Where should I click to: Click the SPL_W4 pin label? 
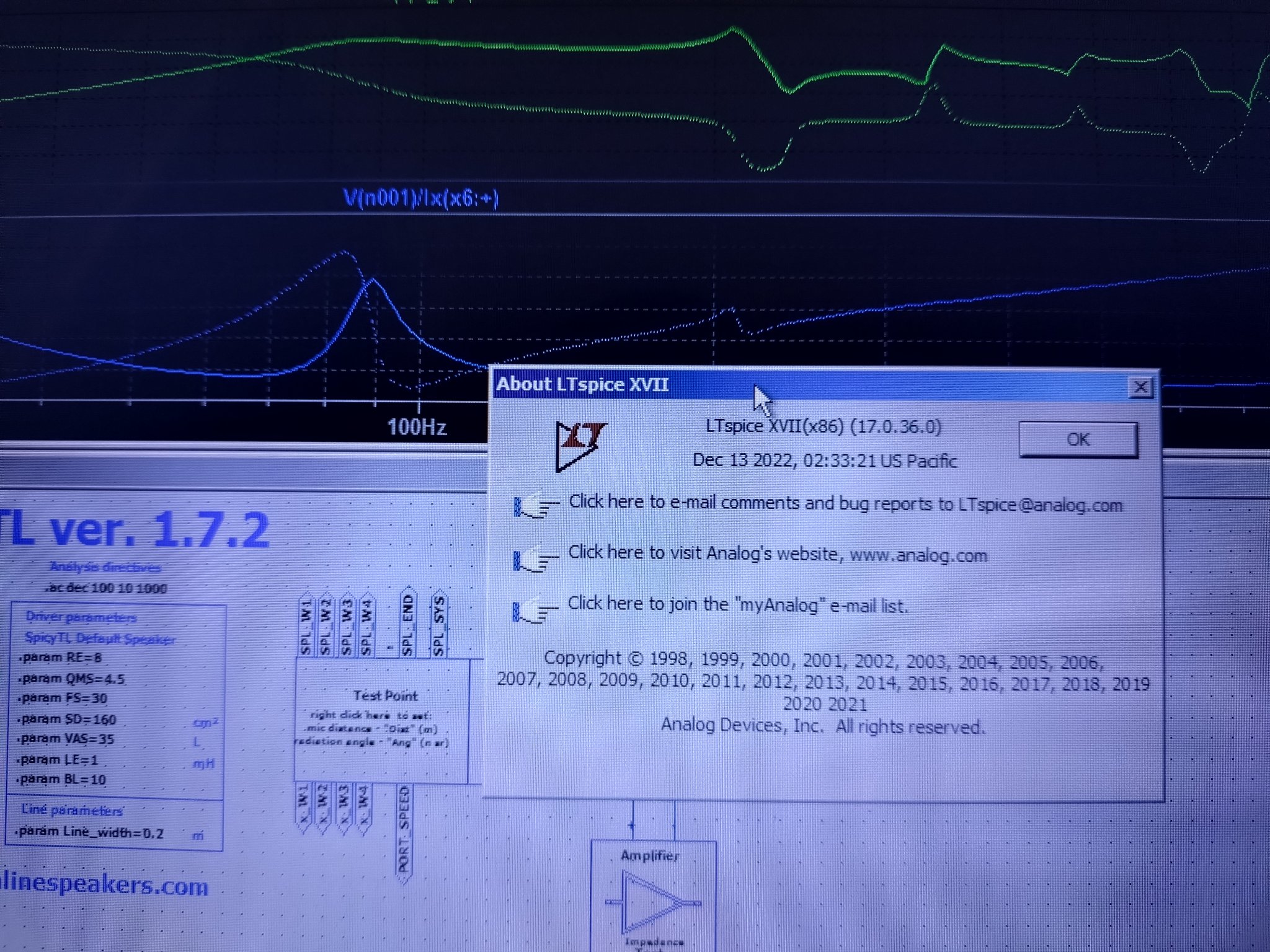click(366, 625)
